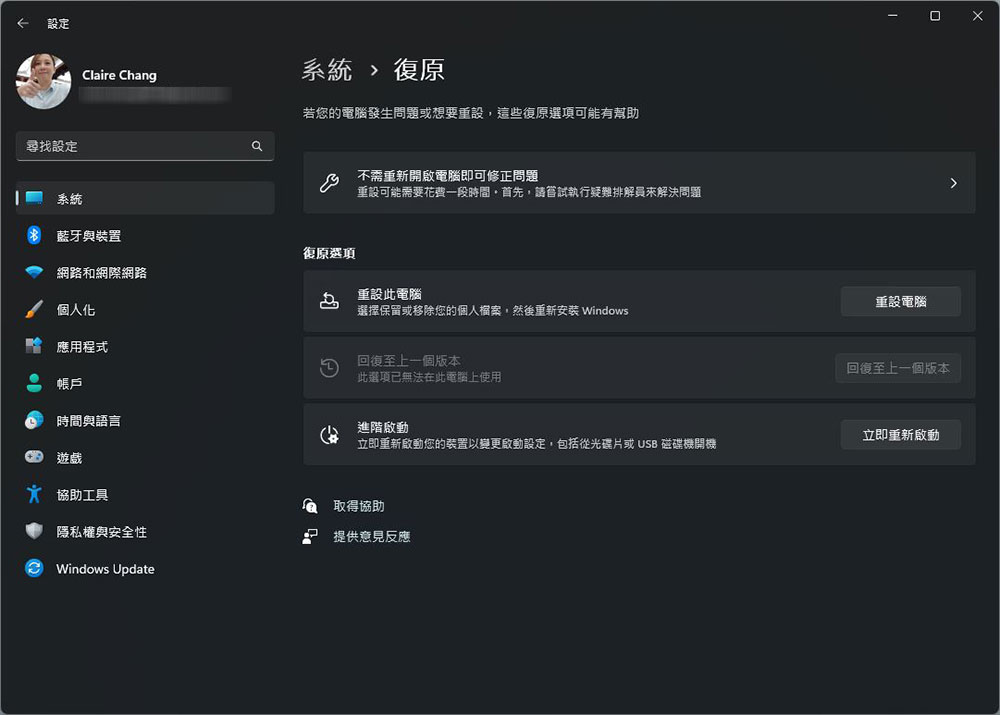Select 時間與語言 in the sidebar
This screenshot has height=715, width=1000.
88,421
